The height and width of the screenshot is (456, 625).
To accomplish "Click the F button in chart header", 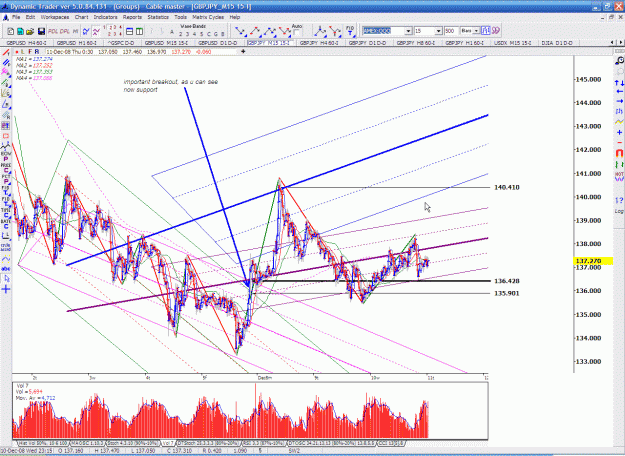I will pyautogui.click(x=30, y=52).
